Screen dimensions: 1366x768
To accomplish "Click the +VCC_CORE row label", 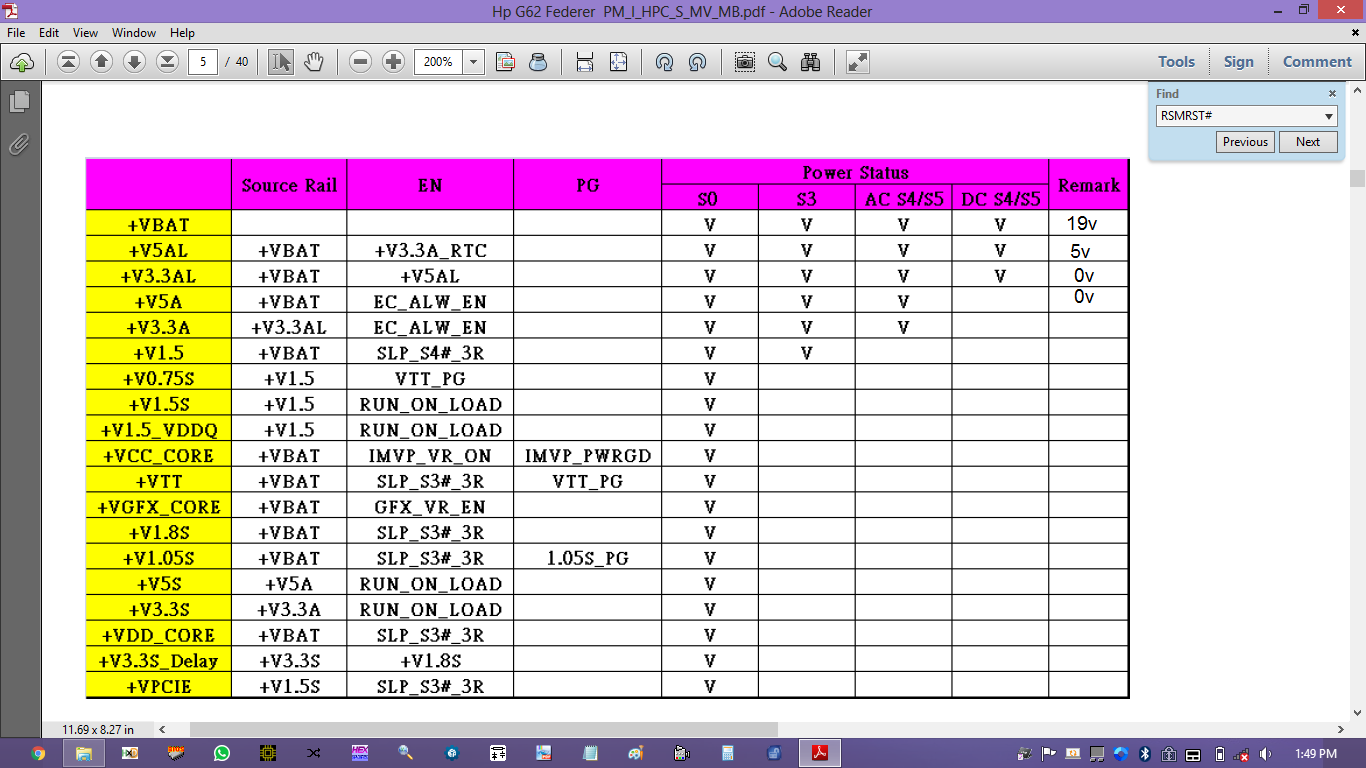I will (x=159, y=456).
